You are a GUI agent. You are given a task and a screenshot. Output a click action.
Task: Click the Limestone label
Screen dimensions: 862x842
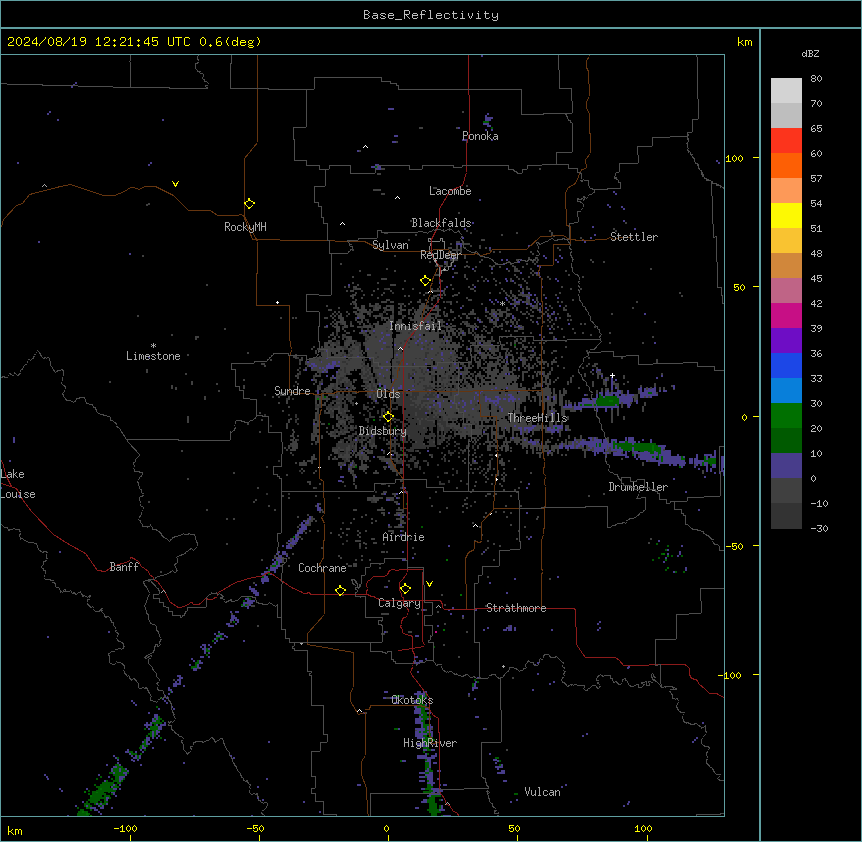153,356
